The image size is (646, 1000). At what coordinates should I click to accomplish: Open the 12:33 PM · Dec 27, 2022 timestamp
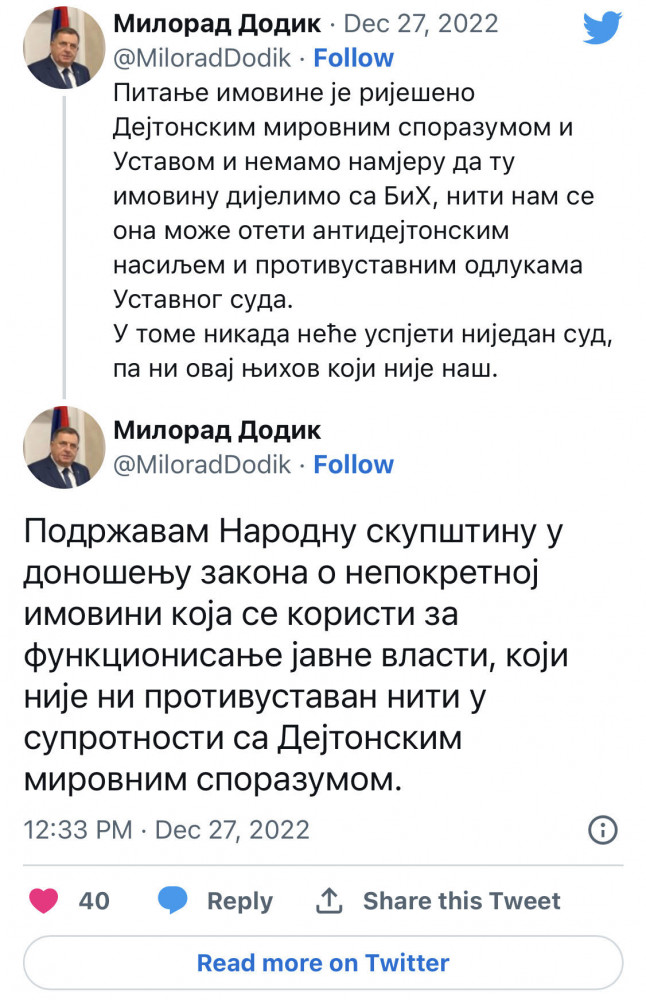click(166, 830)
